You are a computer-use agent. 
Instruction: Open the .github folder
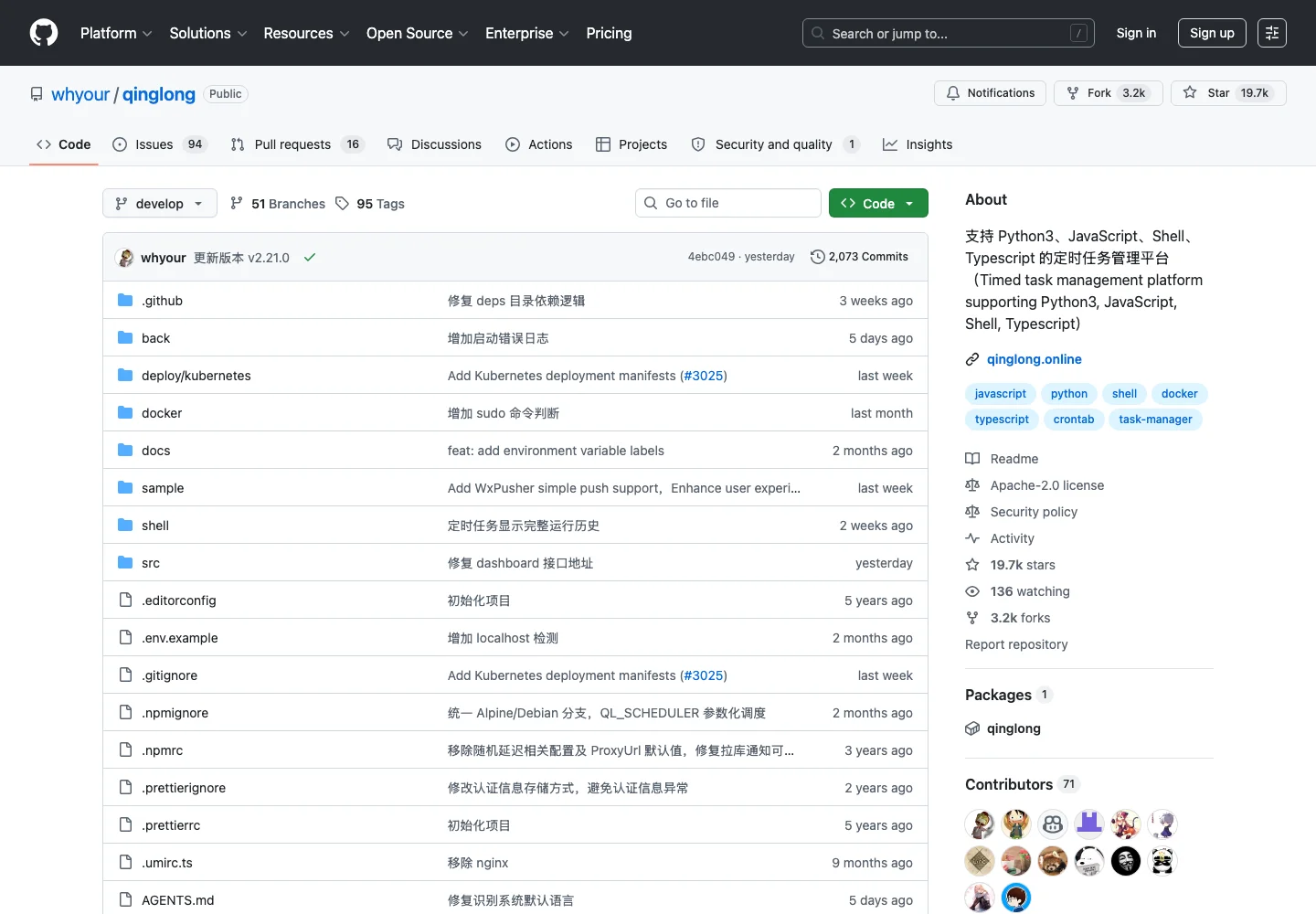coord(162,301)
